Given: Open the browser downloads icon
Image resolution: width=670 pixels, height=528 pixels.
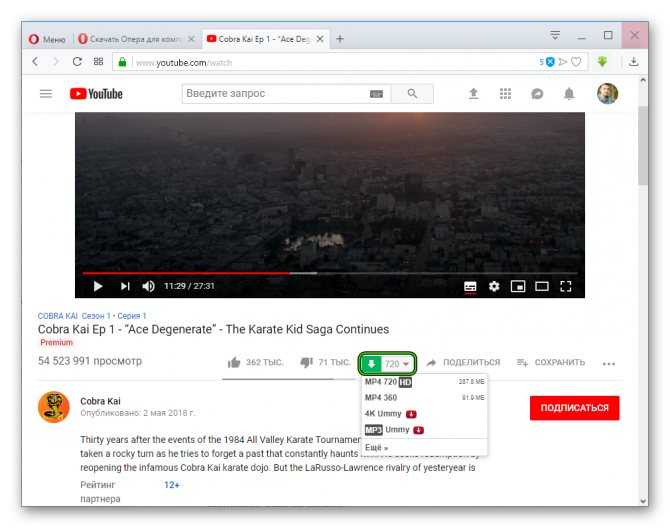Looking at the screenshot, I should click(634, 62).
